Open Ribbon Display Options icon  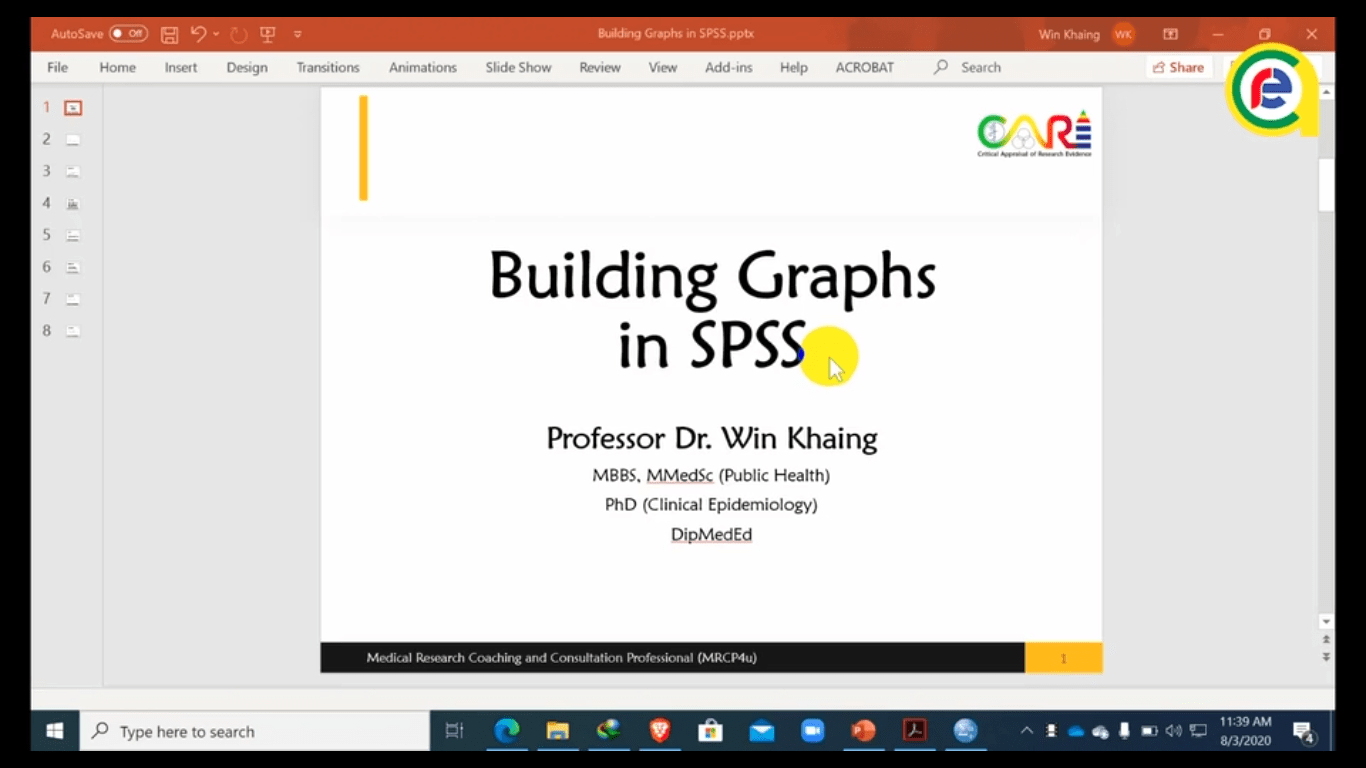pyautogui.click(x=1171, y=34)
